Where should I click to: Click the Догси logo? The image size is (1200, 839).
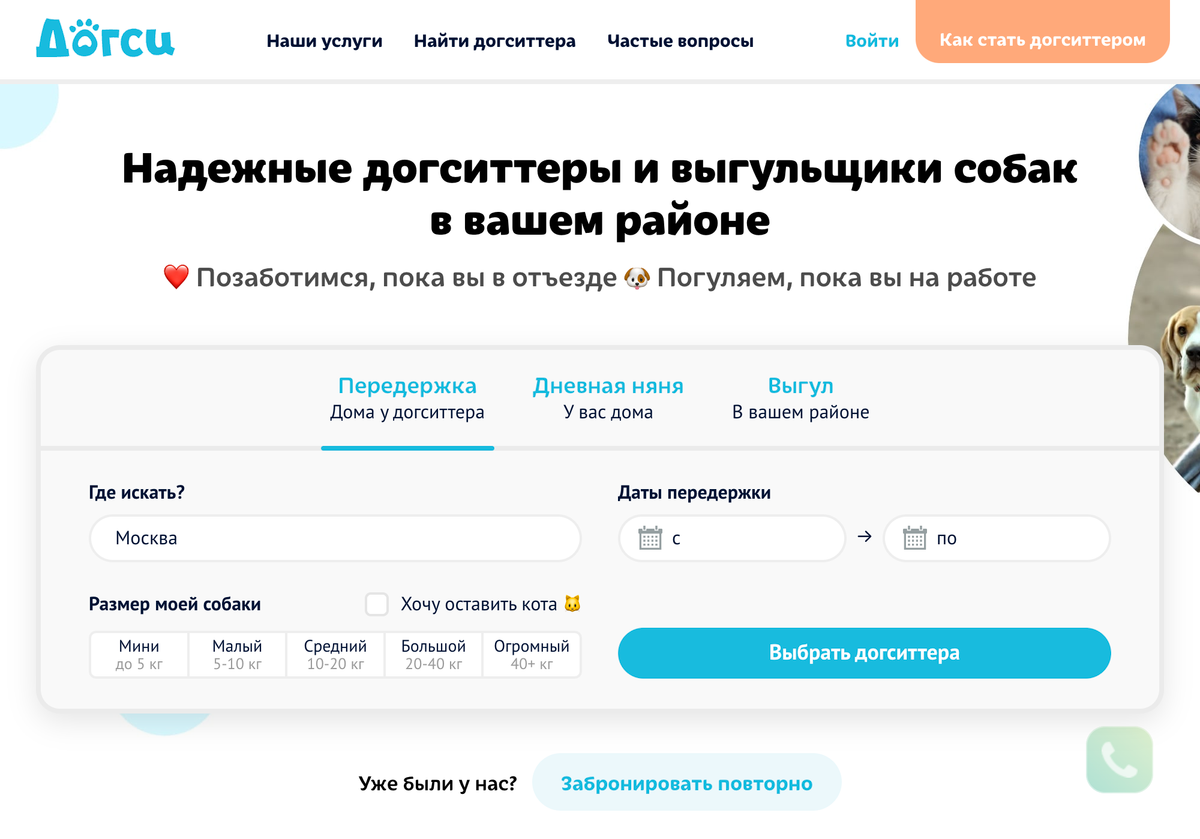tap(105, 37)
